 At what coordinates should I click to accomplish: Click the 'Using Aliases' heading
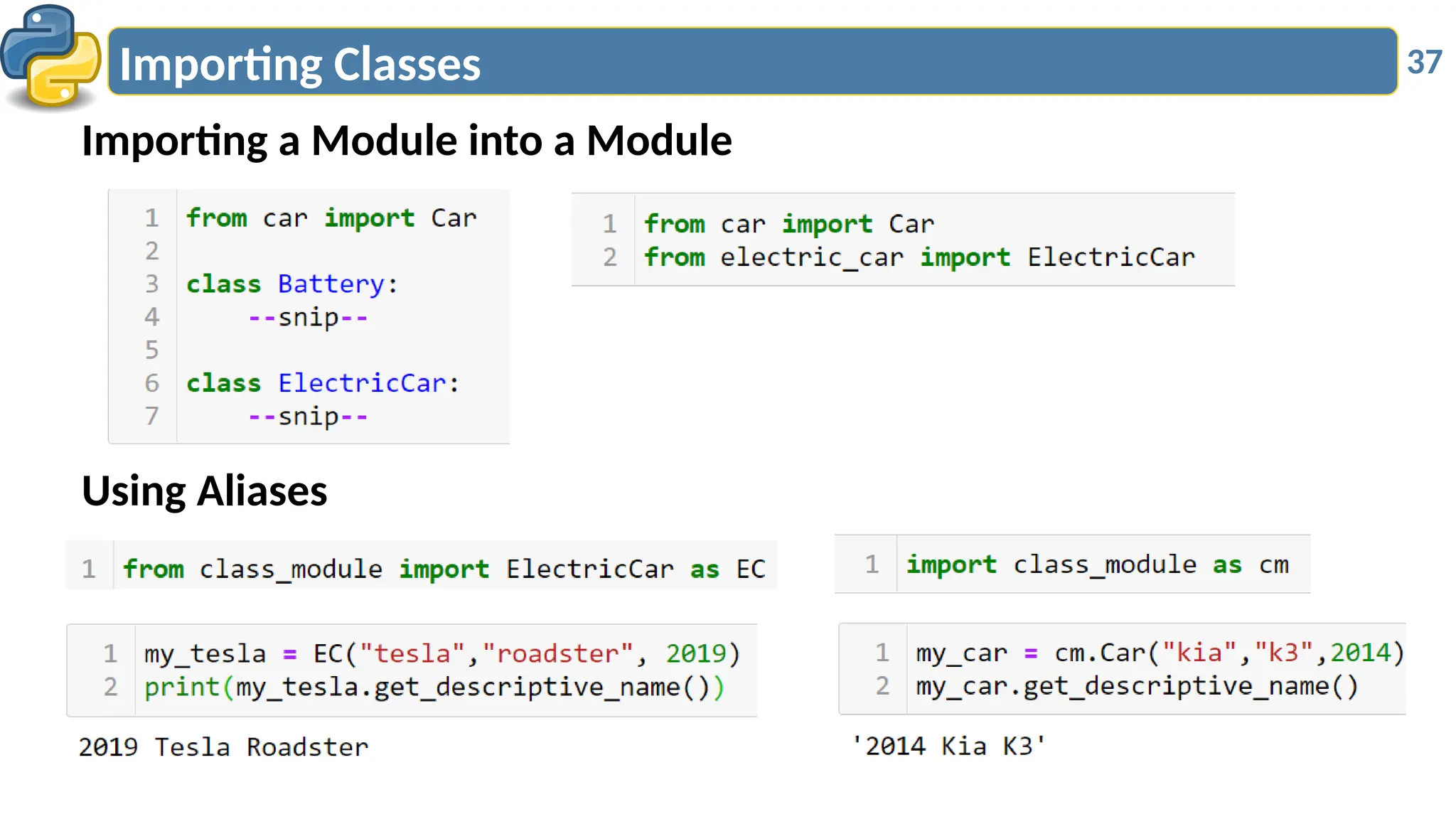205,491
